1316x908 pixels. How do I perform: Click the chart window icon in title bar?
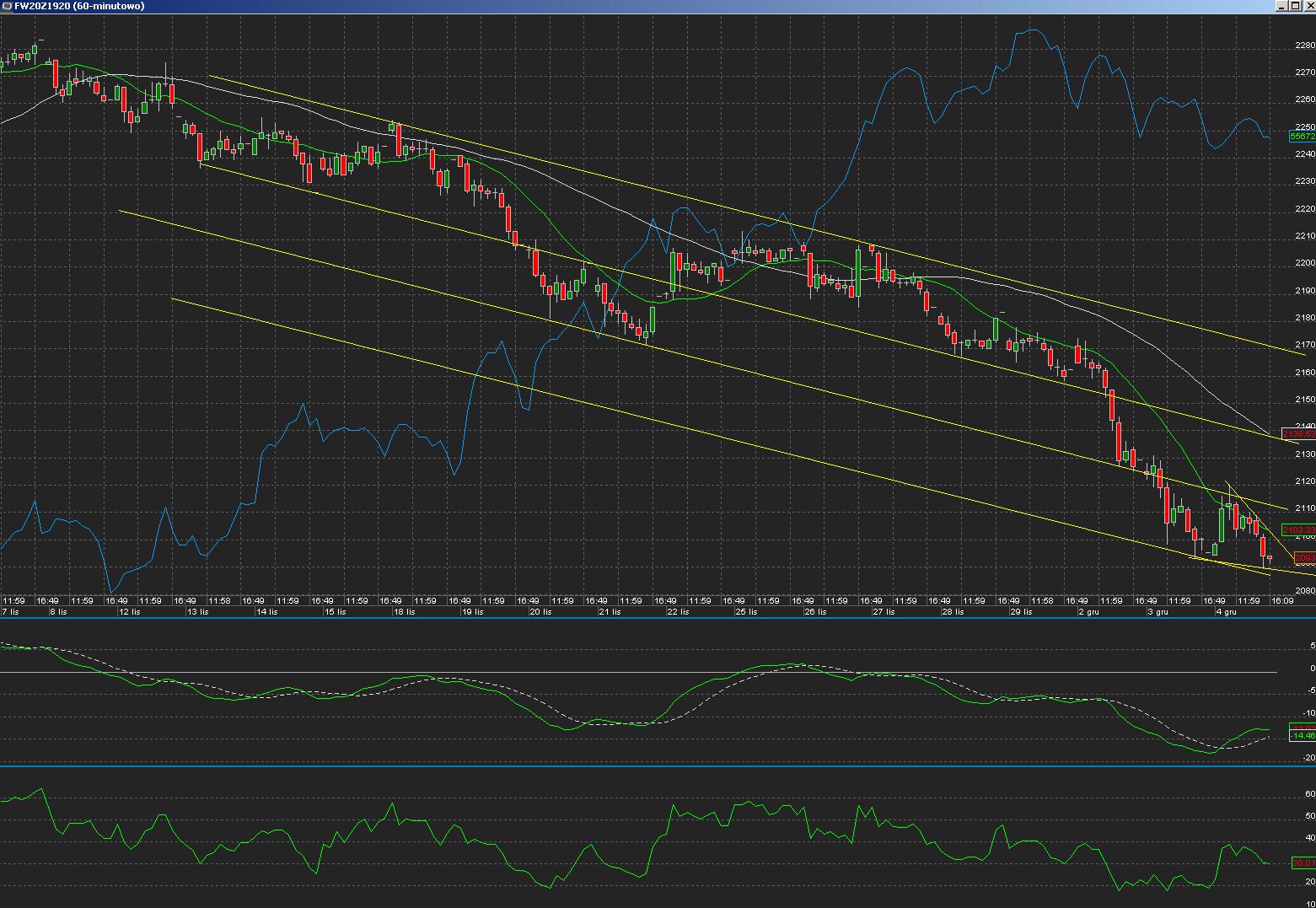point(7,6)
